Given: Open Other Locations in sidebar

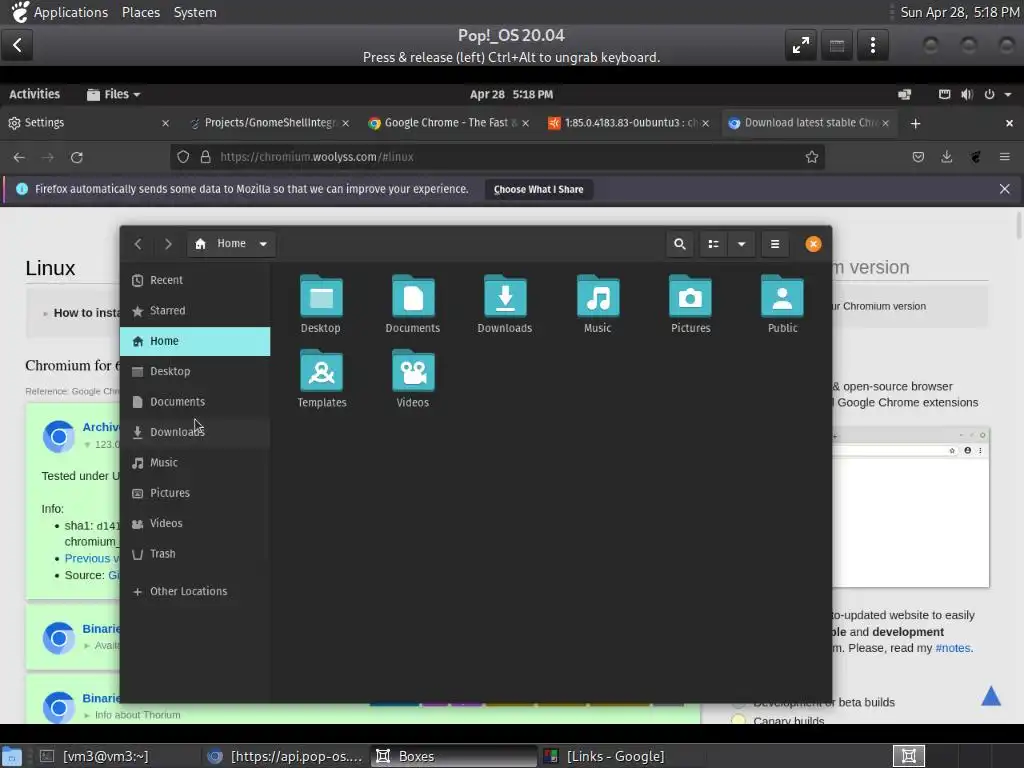Looking at the screenshot, I should (195, 591).
